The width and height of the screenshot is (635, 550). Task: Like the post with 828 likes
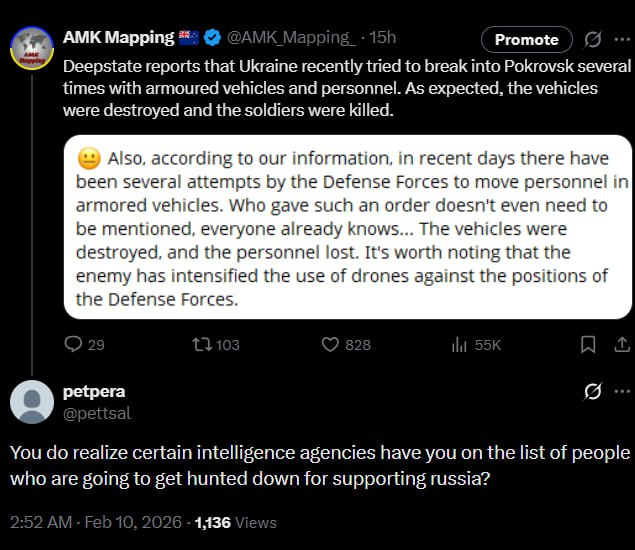click(332, 344)
